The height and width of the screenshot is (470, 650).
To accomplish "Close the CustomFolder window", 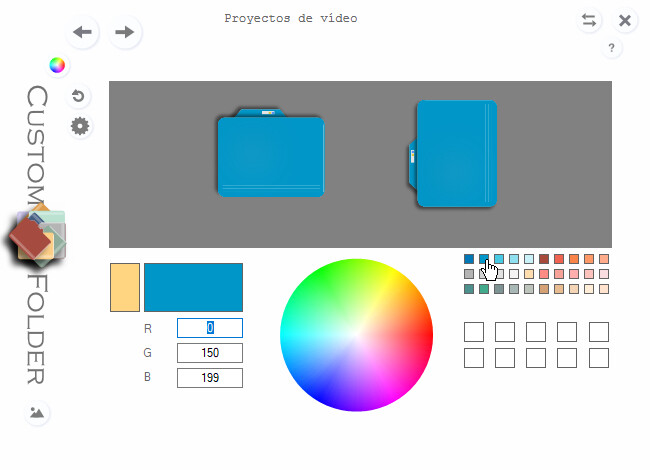I will tap(625, 20).
